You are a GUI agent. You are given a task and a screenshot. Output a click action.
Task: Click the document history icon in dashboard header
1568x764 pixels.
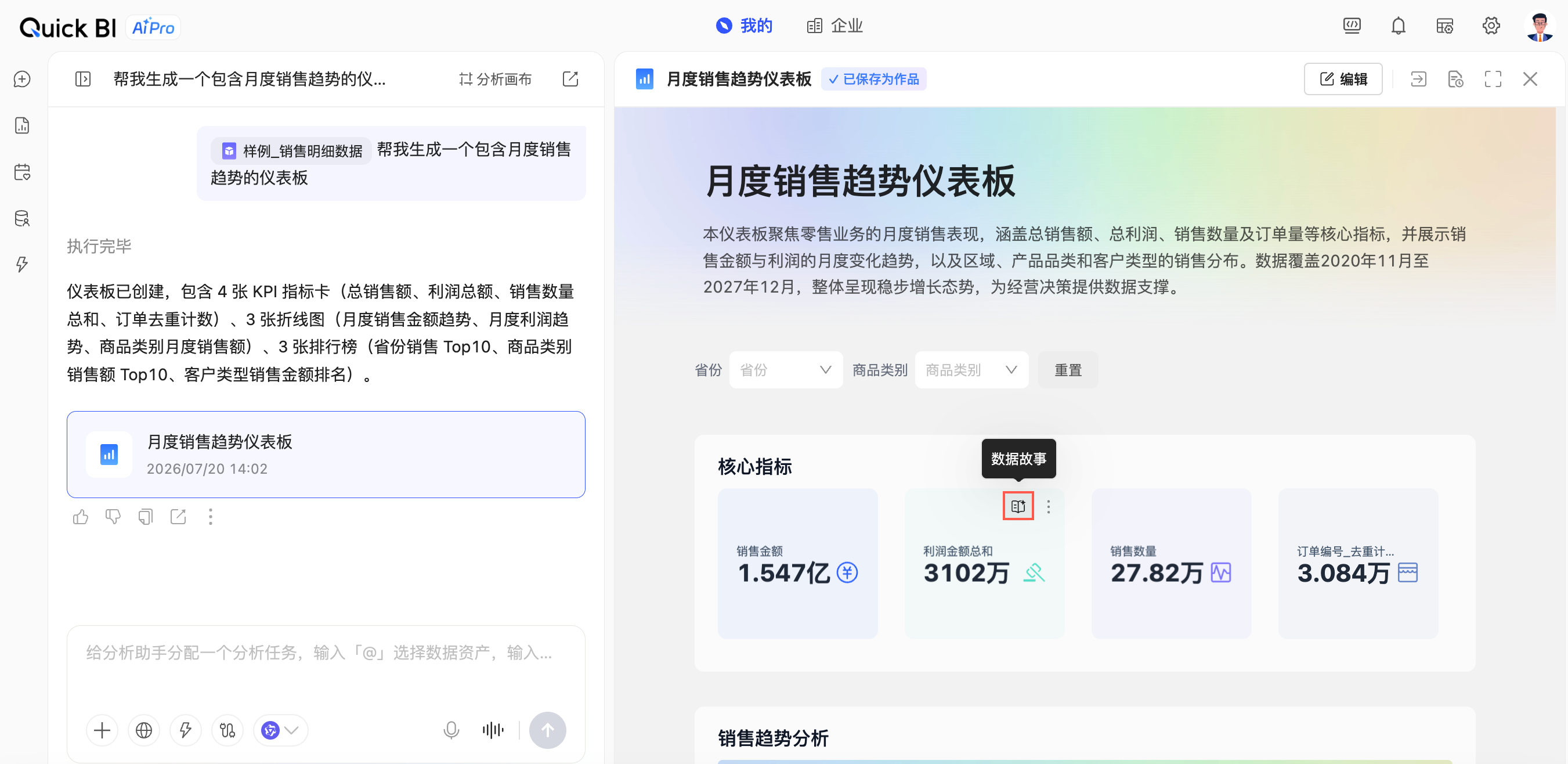point(1455,79)
